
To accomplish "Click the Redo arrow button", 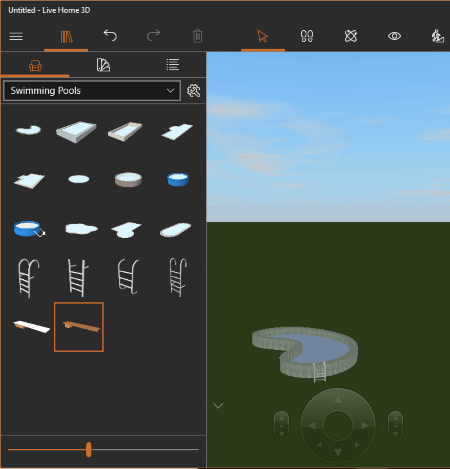I will click(154, 35).
